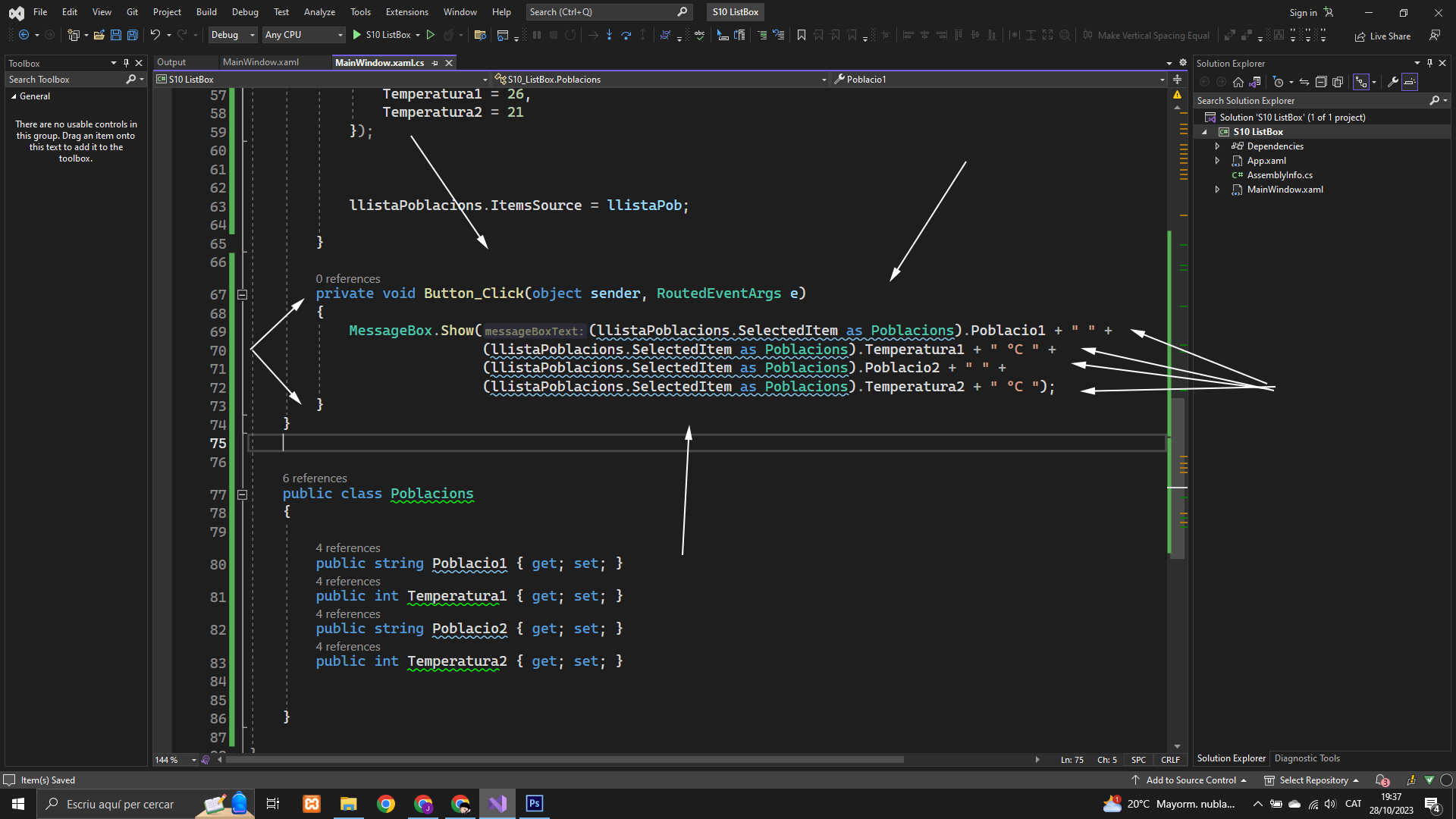Click Add to Source Control
Image resolution: width=1456 pixels, height=819 pixels.
(1191, 780)
